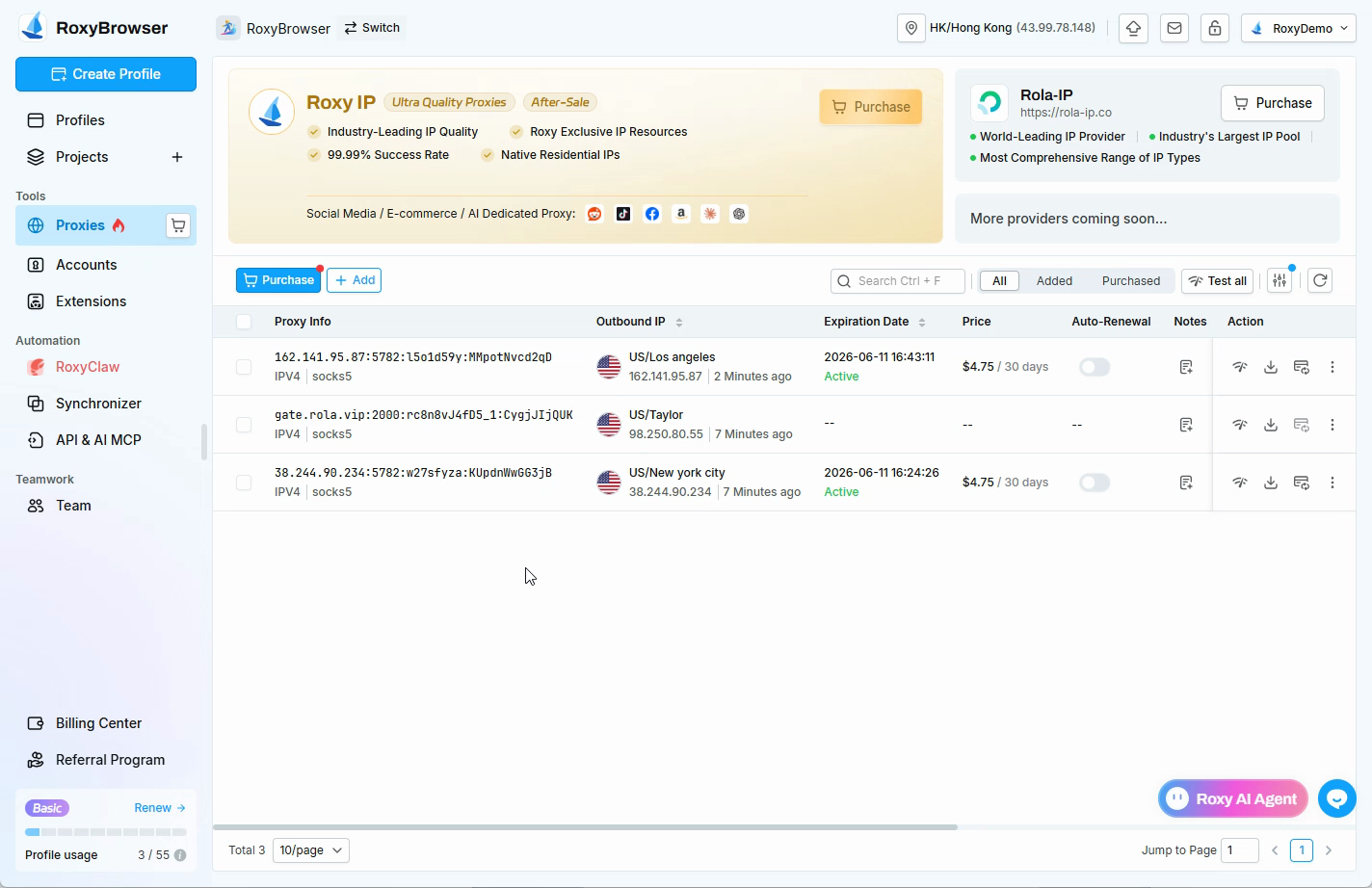
Task: Open the 10/page size dropdown
Action: click(311, 850)
